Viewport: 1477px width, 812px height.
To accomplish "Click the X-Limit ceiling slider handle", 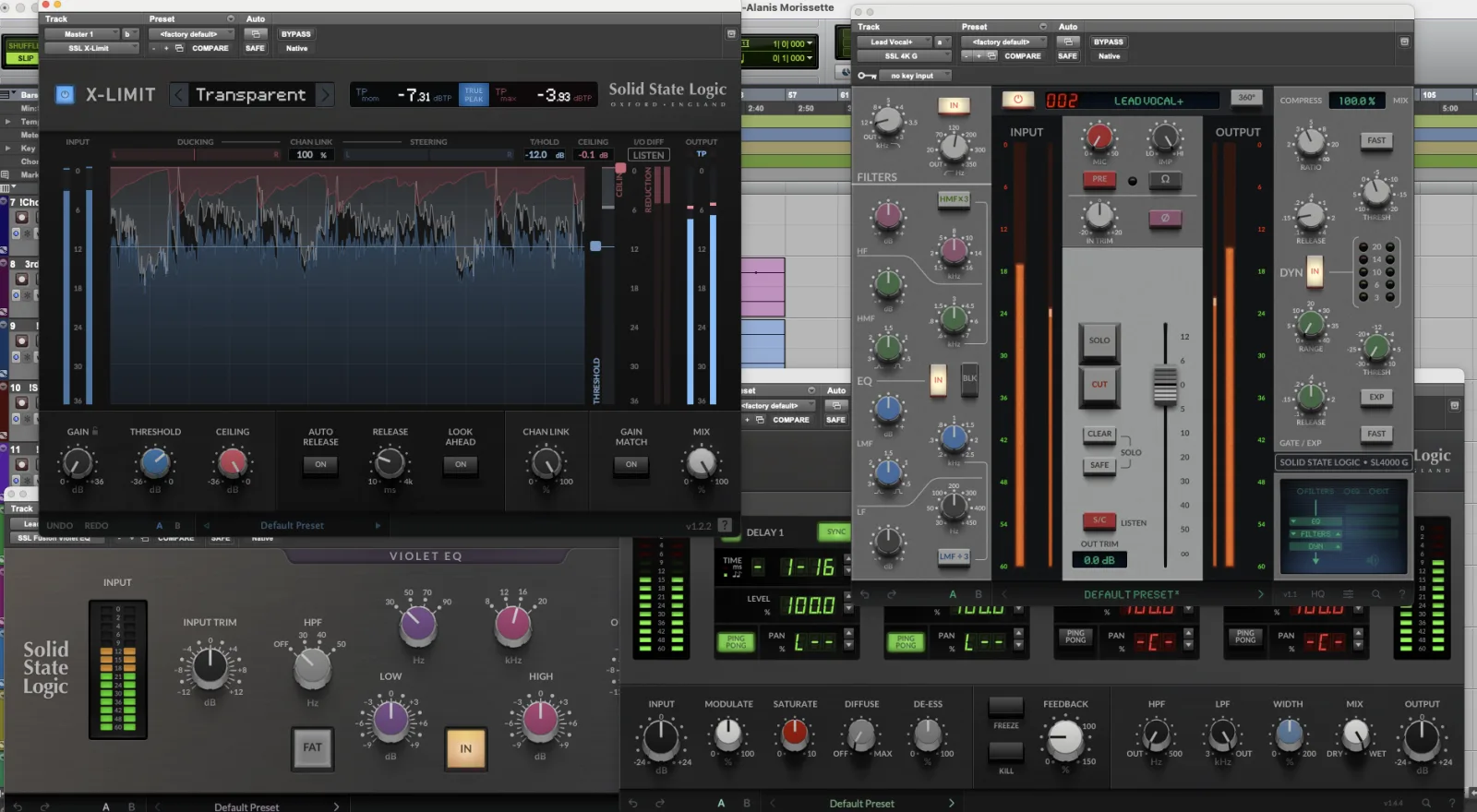I will pos(620,168).
